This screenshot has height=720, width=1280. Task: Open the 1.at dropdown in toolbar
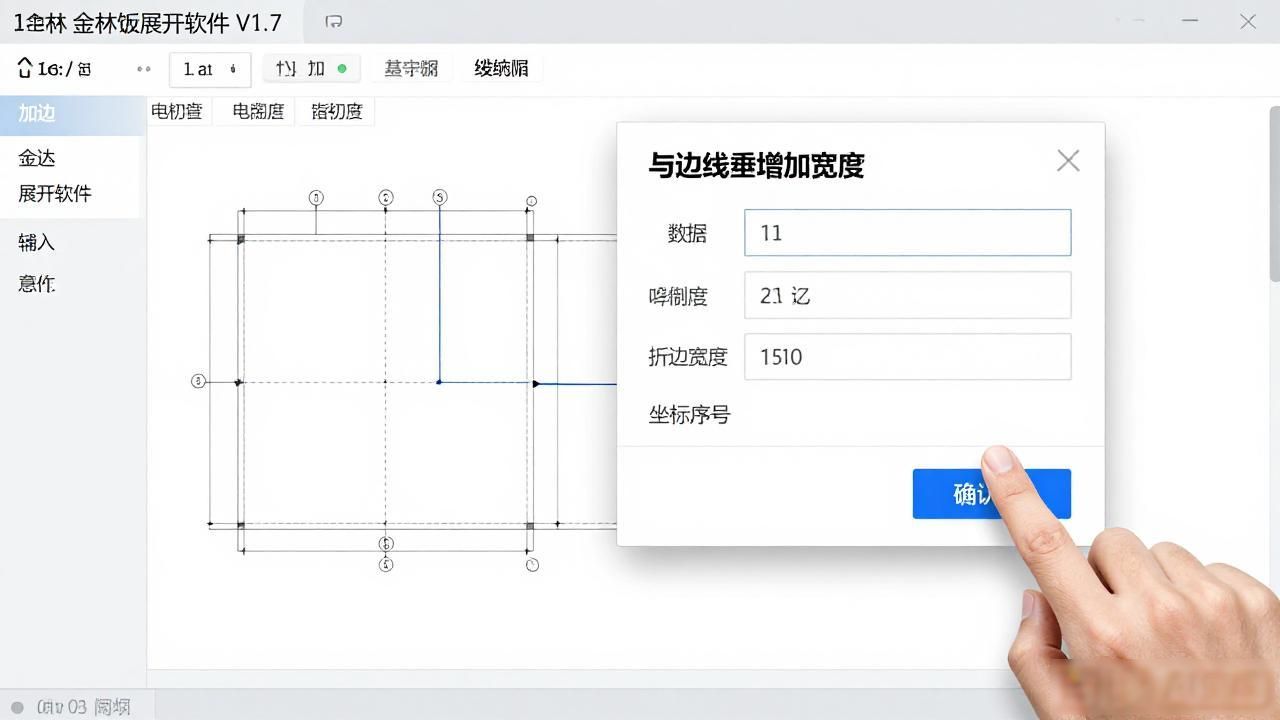[x=210, y=69]
